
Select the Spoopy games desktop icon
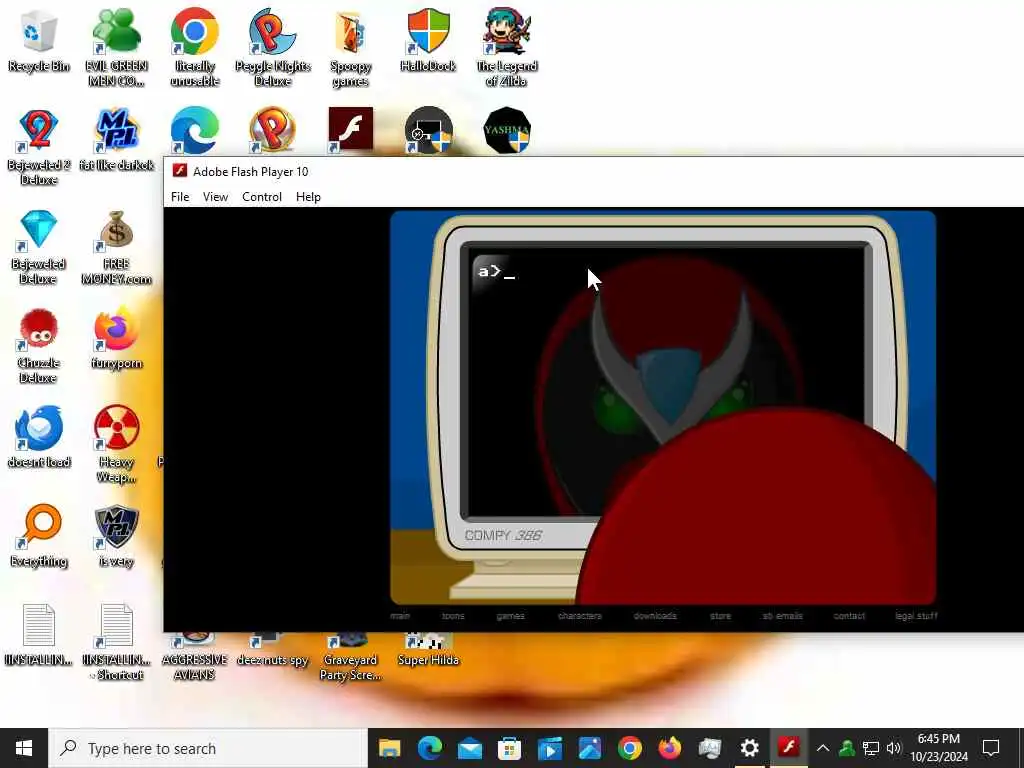(351, 47)
